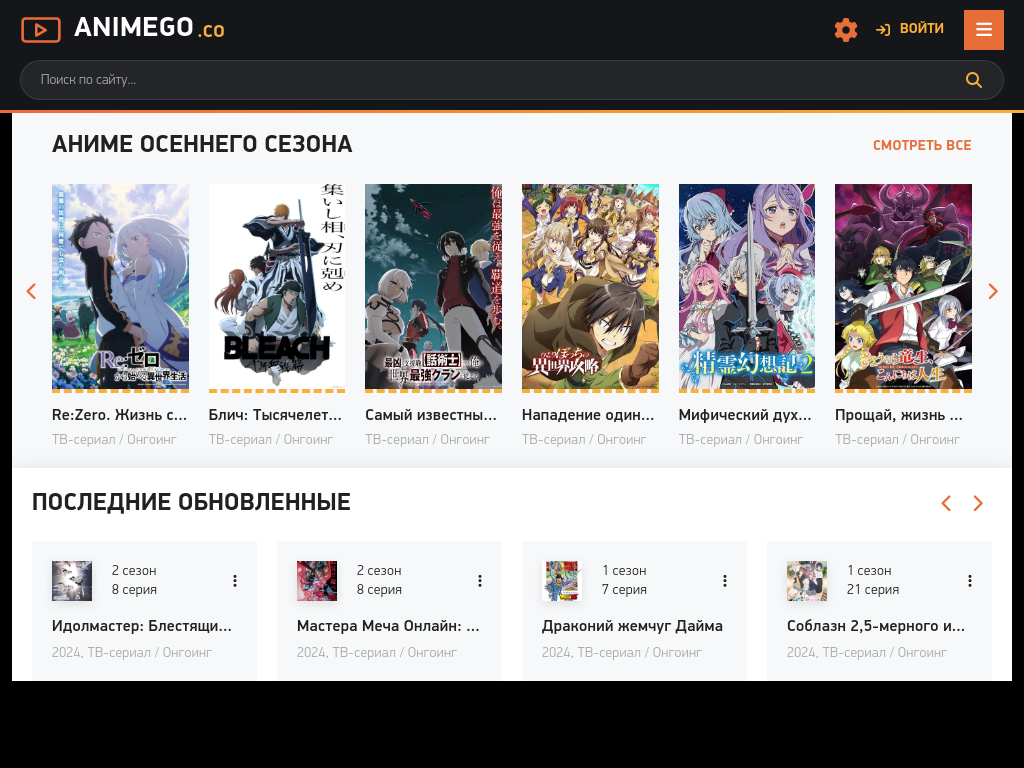Open options menu for Драконий жемчуг Дайма card

(725, 581)
